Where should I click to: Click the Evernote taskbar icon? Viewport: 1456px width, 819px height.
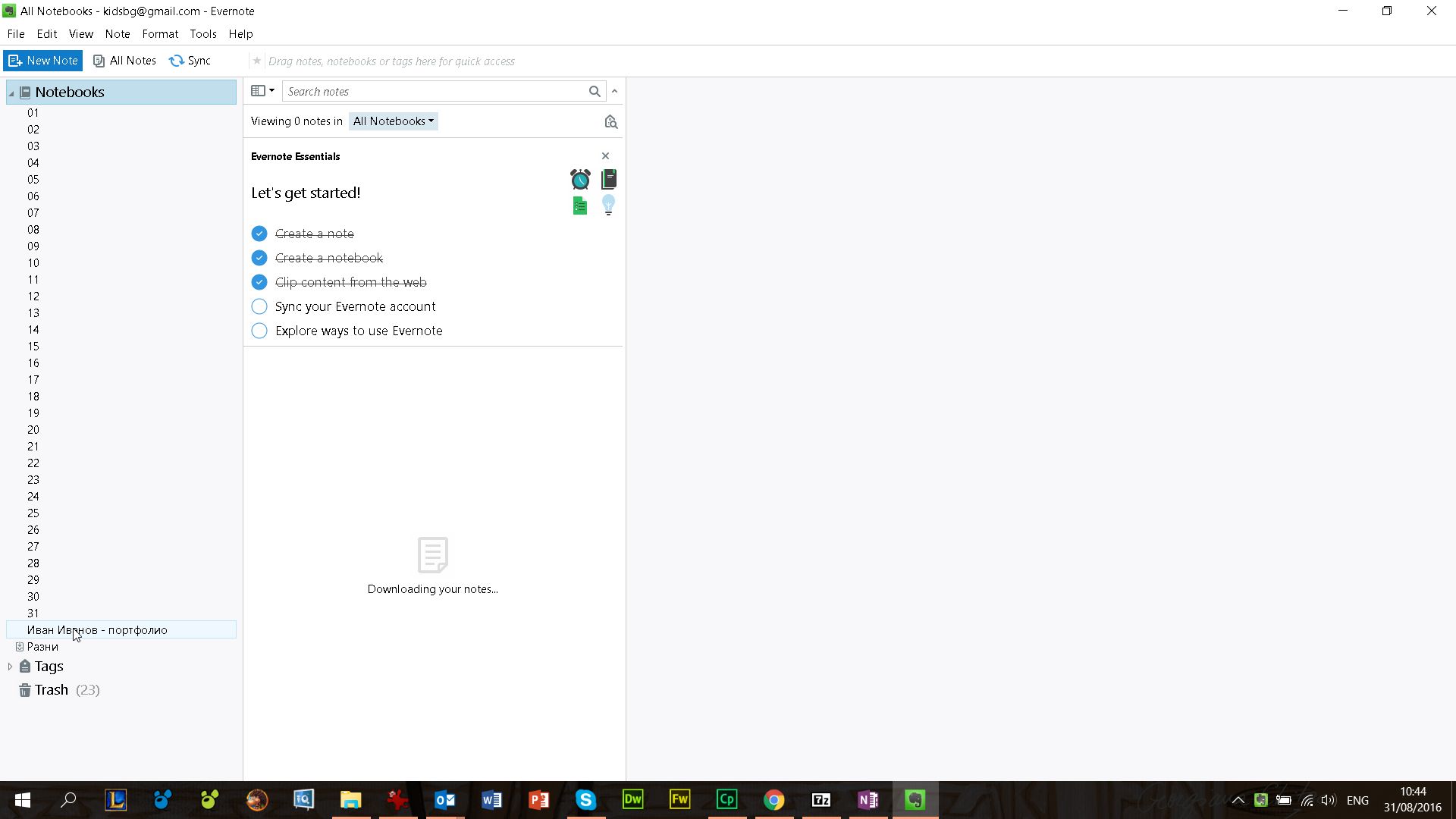tap(915, 800)
